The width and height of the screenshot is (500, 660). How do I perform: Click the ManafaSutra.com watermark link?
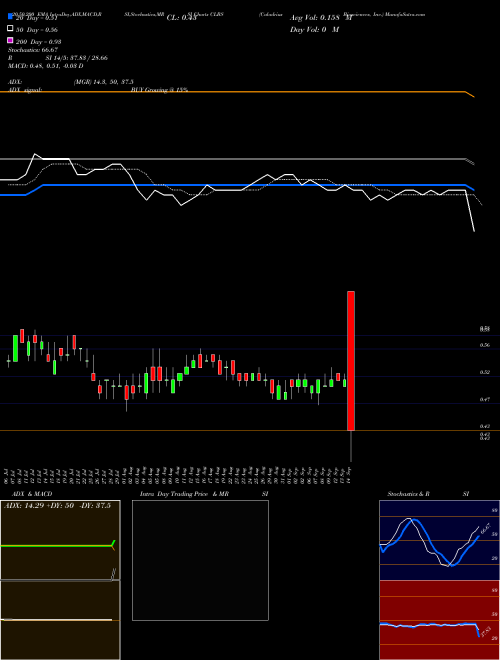tap(407, 14)
